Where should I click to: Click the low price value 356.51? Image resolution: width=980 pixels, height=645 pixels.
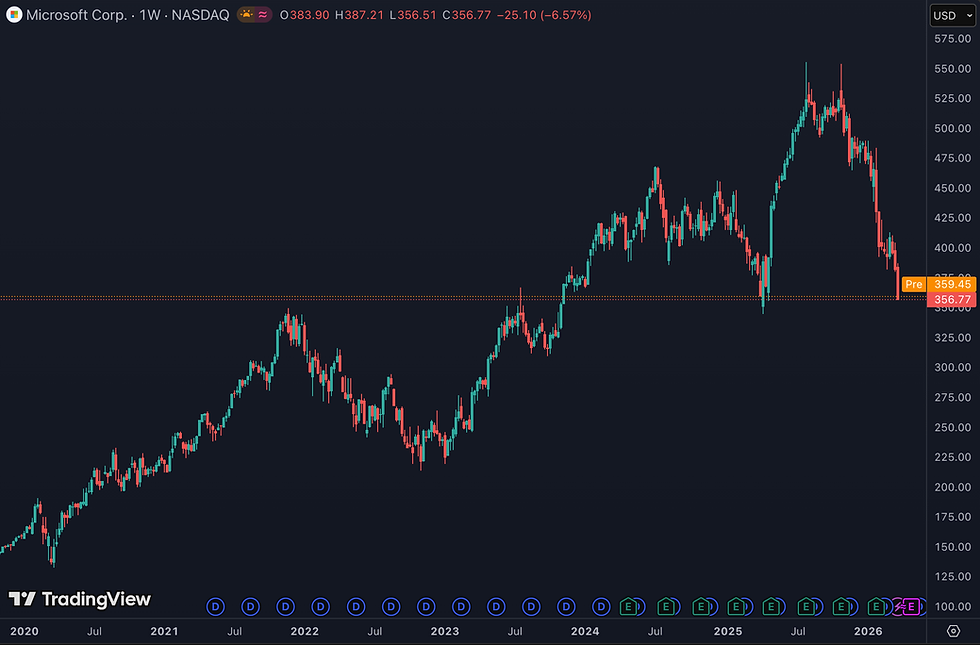417,15
